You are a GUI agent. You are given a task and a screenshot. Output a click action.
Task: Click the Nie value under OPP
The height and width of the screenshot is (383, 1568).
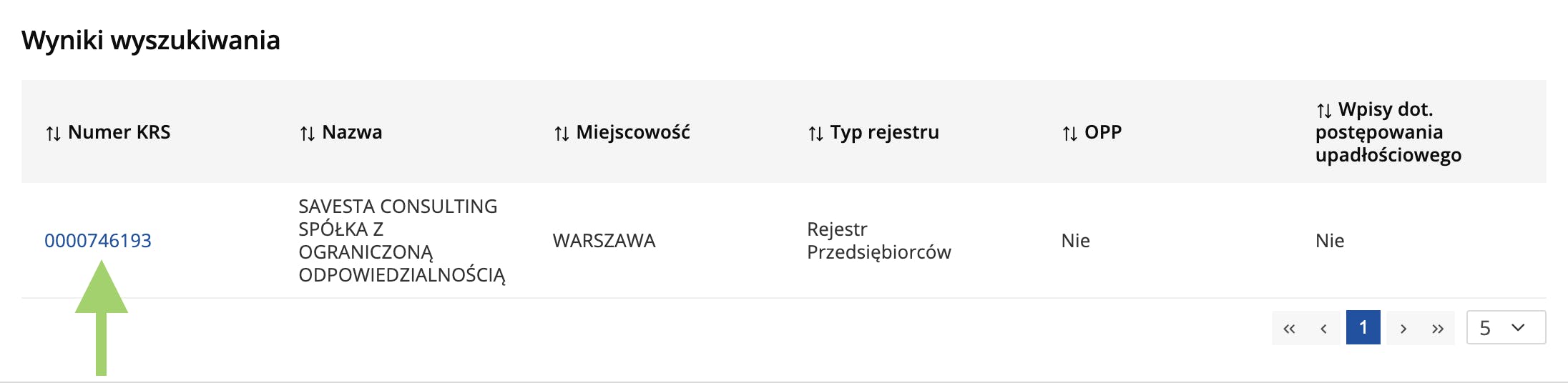pyautogui.click(x=1075, y=241)
